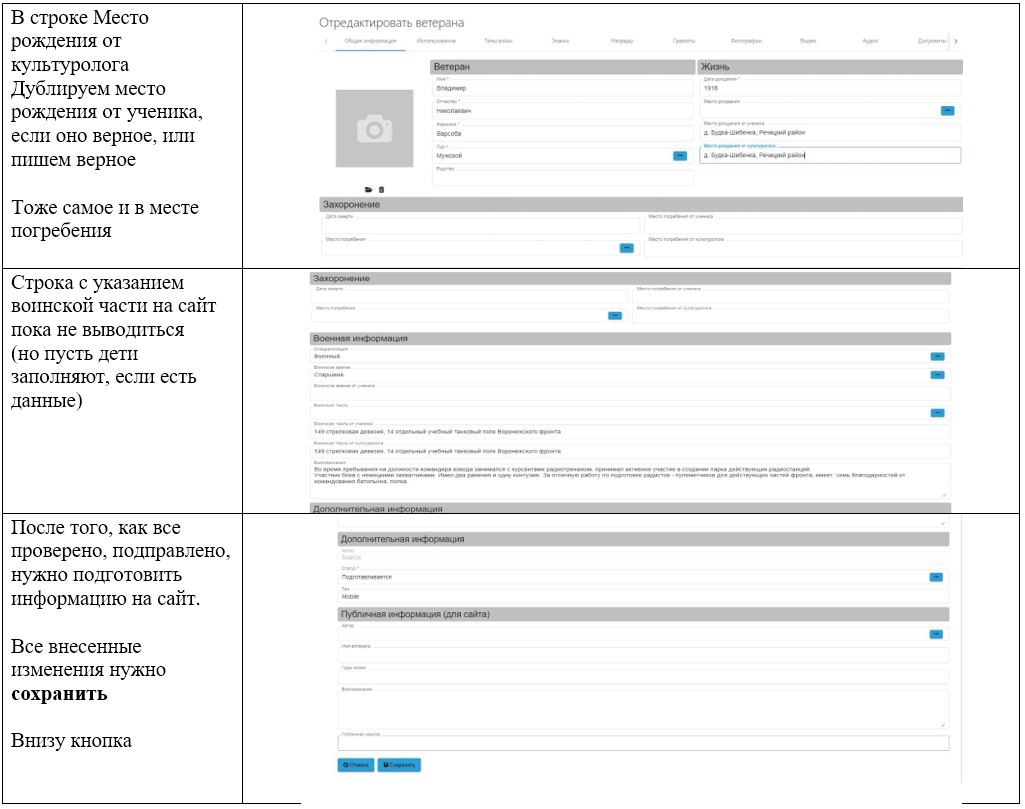
Task: Open the Место рождения lookup button
Action: pyautogui.click(x=947, y=110)
